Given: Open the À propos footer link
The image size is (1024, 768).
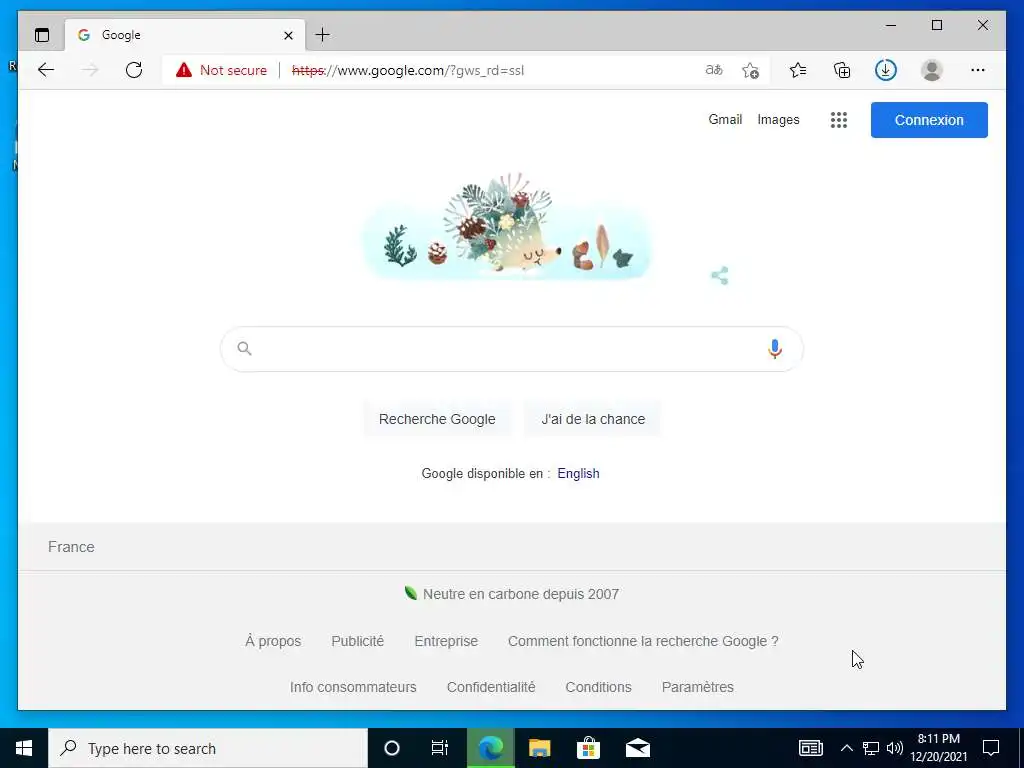Looking at the screenshot, I should 273,641.
